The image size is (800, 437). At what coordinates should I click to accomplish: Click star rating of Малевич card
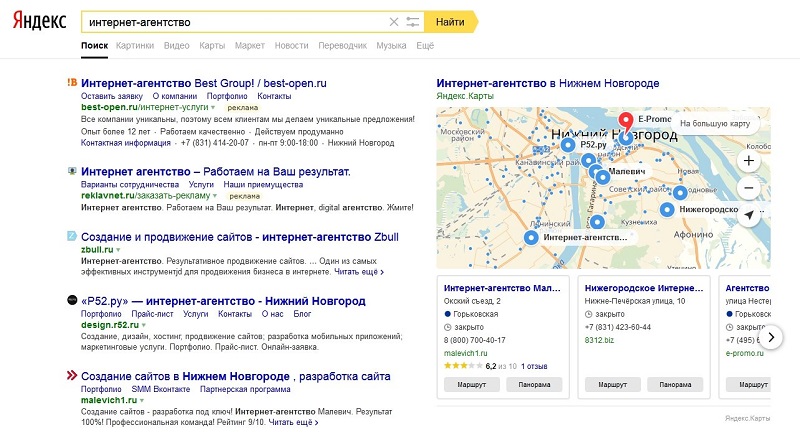click(463, 366)
